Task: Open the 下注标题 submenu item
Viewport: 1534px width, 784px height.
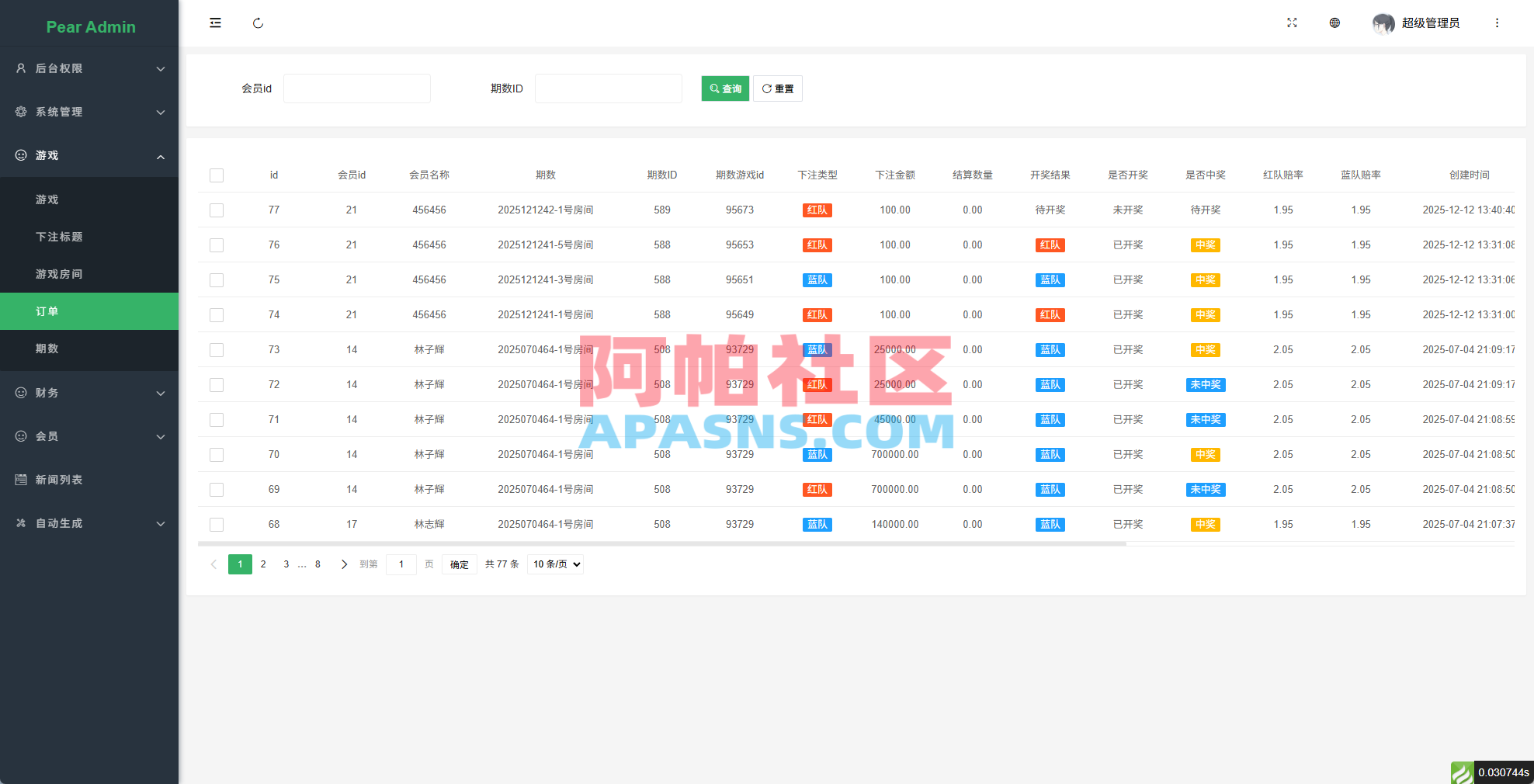Action: 89,237
